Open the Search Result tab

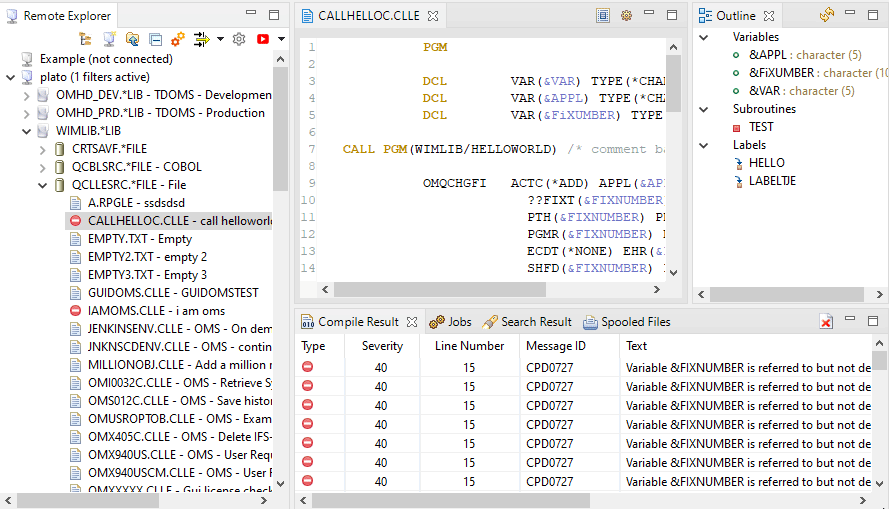[527, 322]
